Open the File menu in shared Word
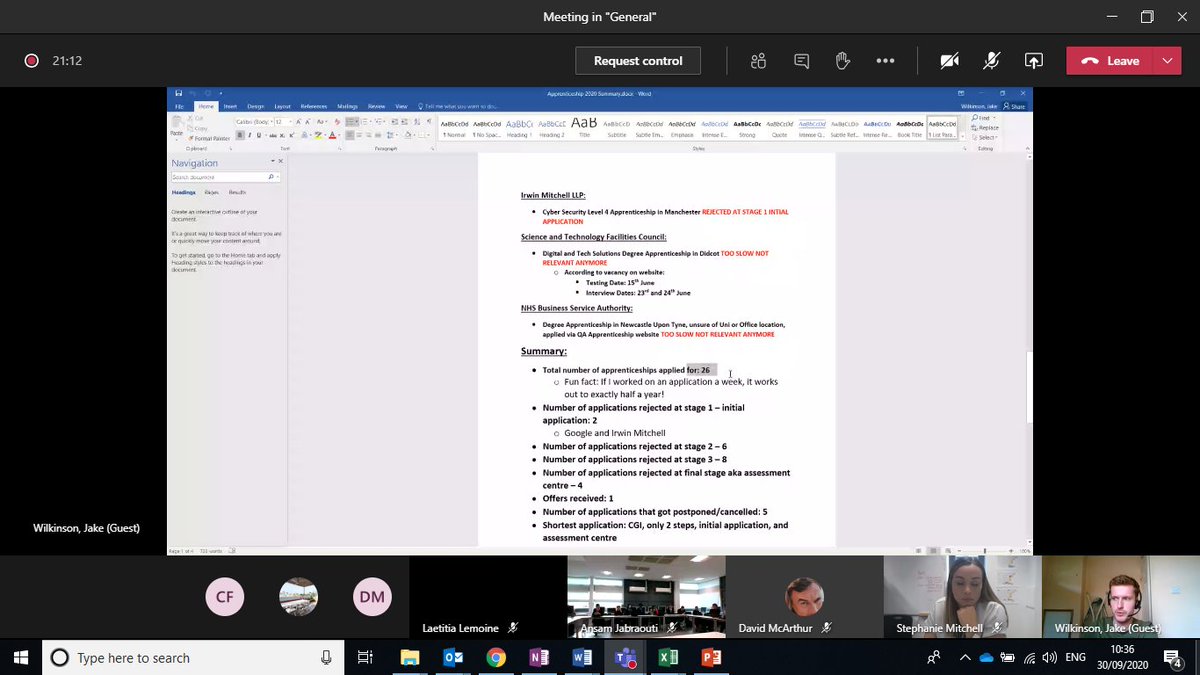The width and height of the screenshot is (1200, 675). pyautogui.click(x=180, y=106)
